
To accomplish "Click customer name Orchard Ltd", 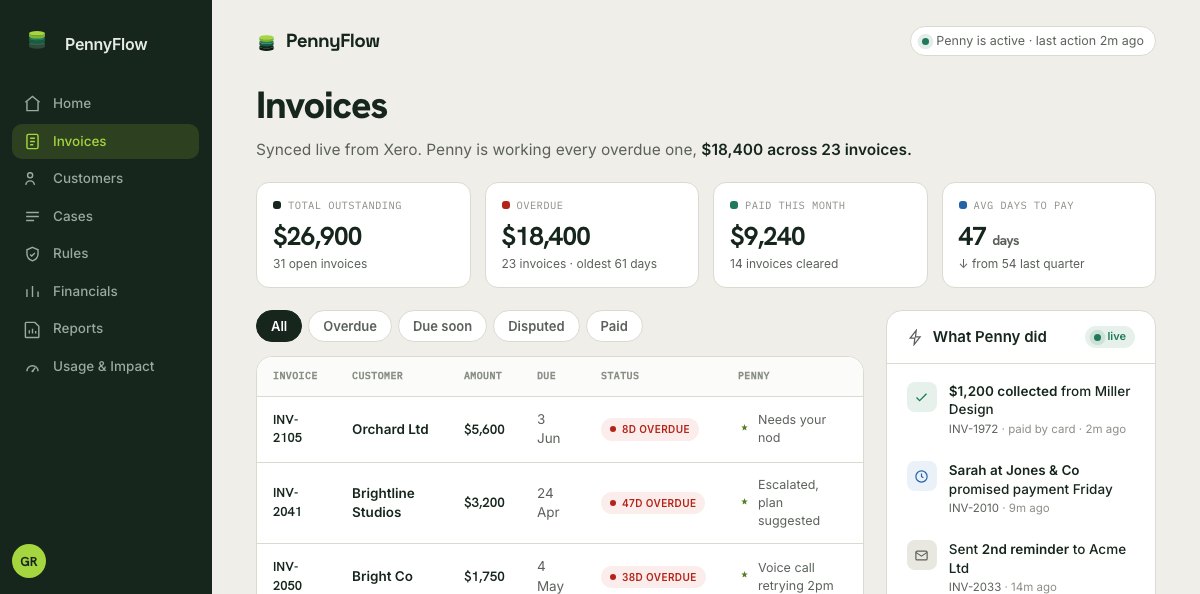I will (390, 429).
